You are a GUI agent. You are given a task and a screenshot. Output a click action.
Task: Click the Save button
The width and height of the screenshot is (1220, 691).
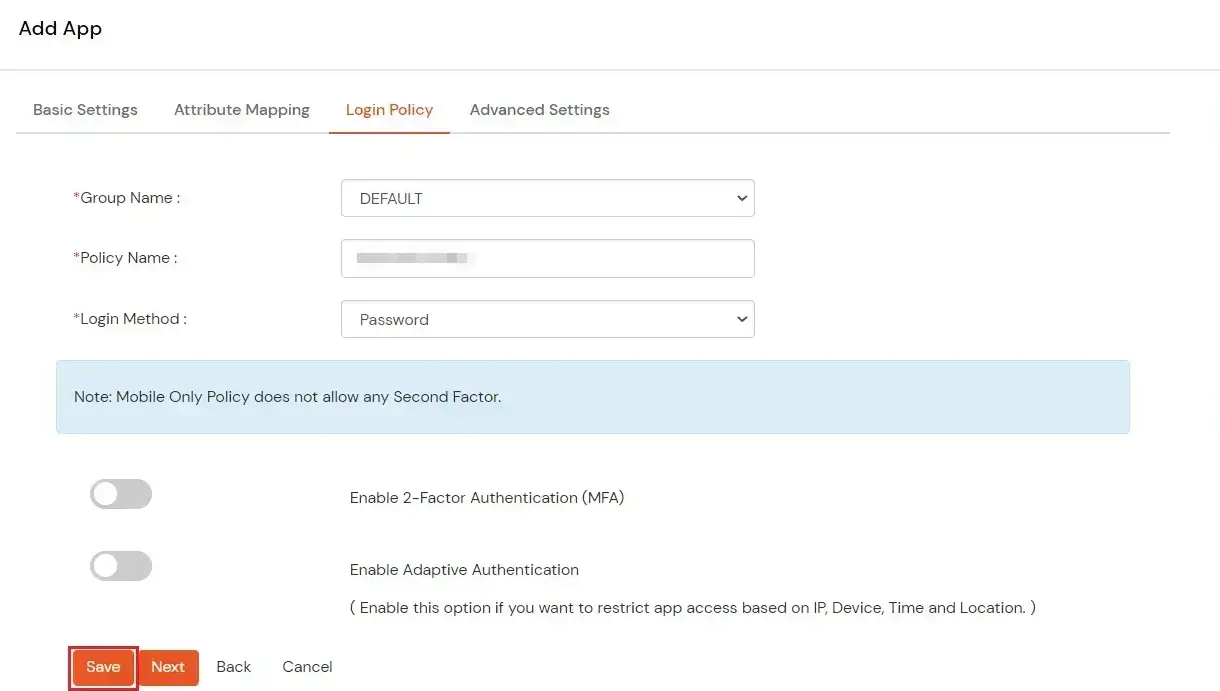pyautogui.click(x=103, y=667)
